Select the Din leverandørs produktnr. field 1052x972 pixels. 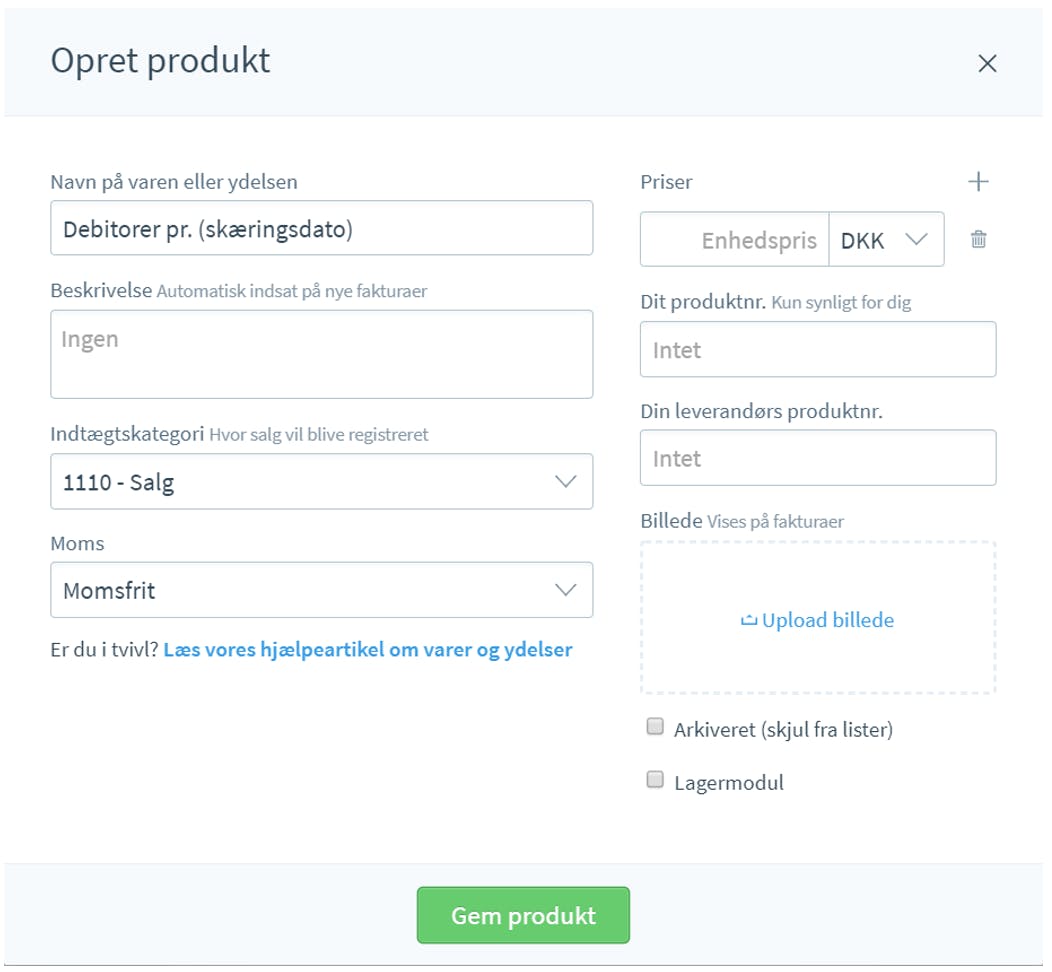point(818,458)
